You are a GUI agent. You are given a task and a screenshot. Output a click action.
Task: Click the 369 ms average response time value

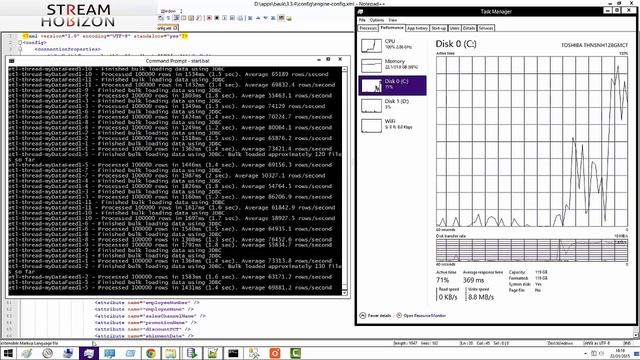[x=473, y=280]
